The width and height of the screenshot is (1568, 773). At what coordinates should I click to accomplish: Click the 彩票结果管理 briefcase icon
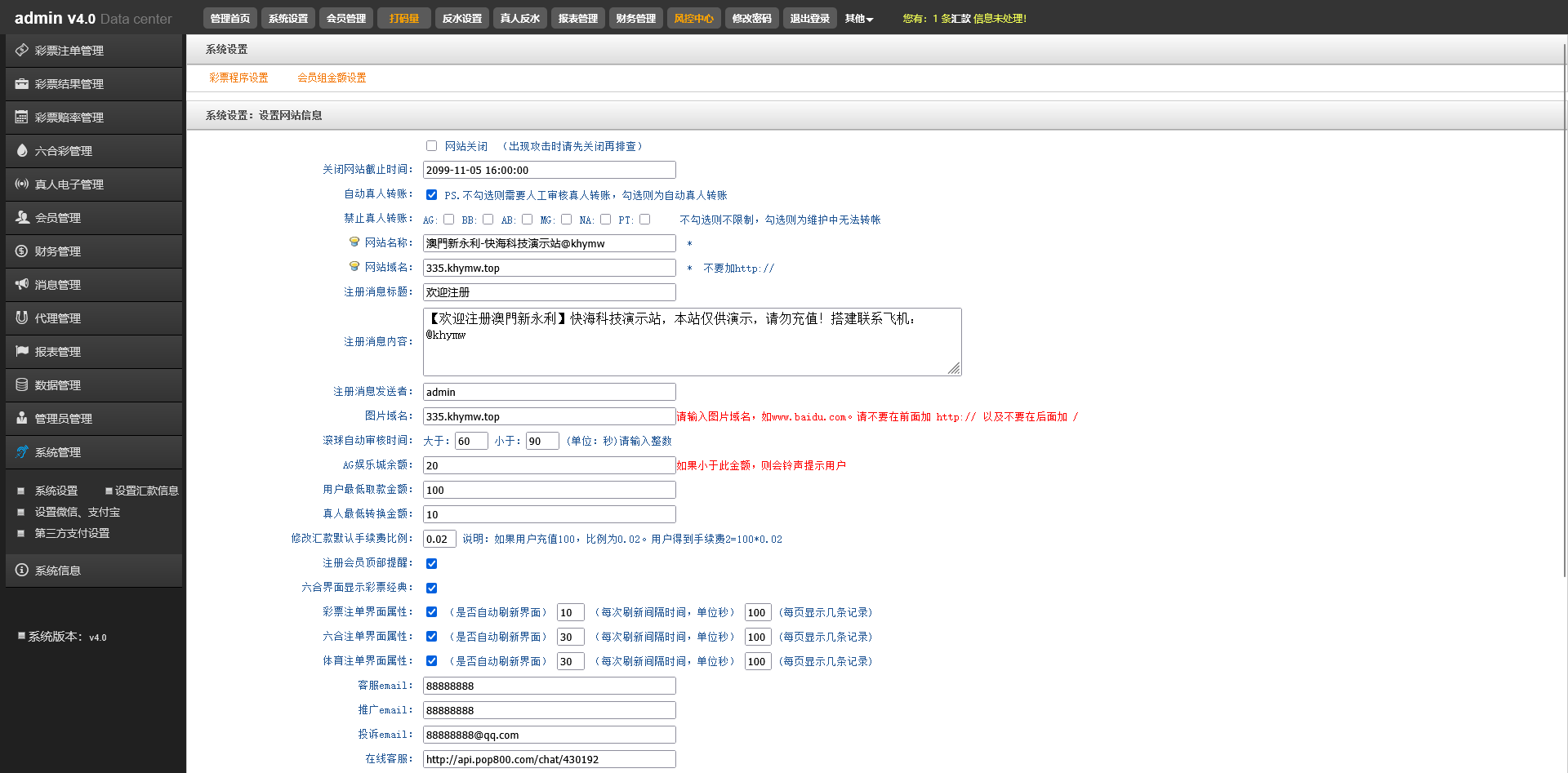pos(22,84)
